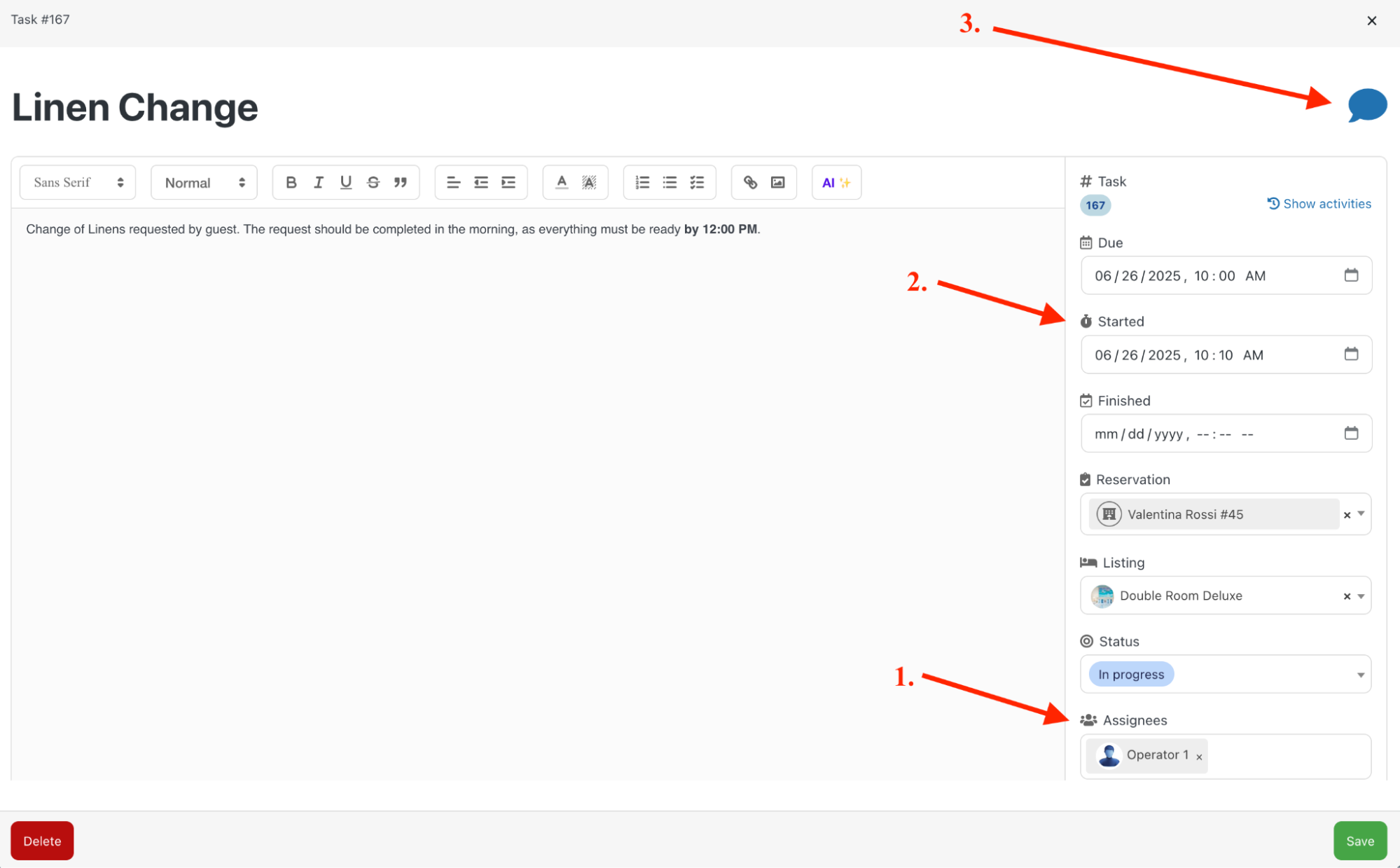This screenshot has height=868, width=1400.
Task: Click the underline format icon
Action: coord(346,183)
